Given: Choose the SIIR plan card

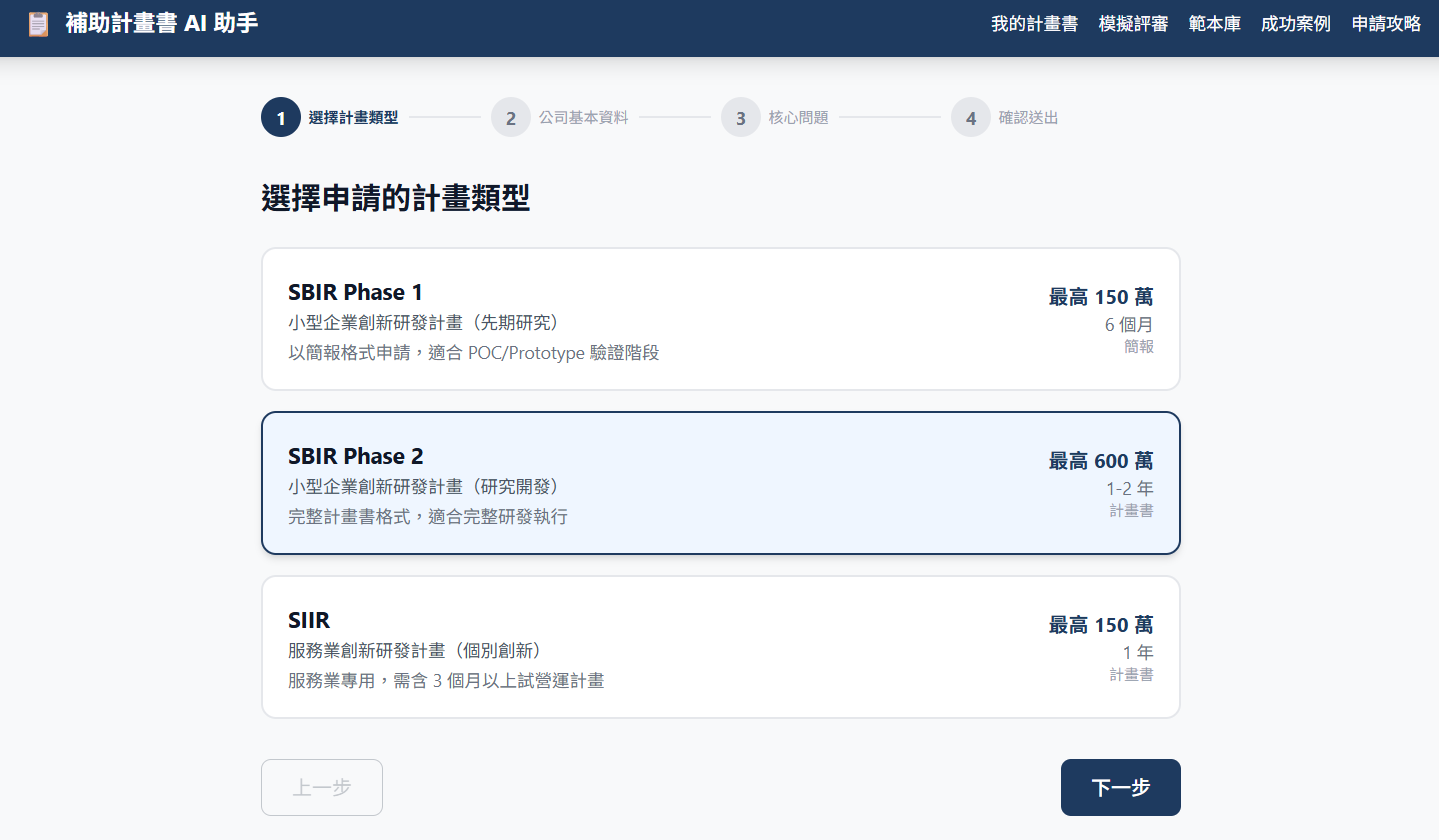Looking at the screenshot, I should [x=720, y=647].
